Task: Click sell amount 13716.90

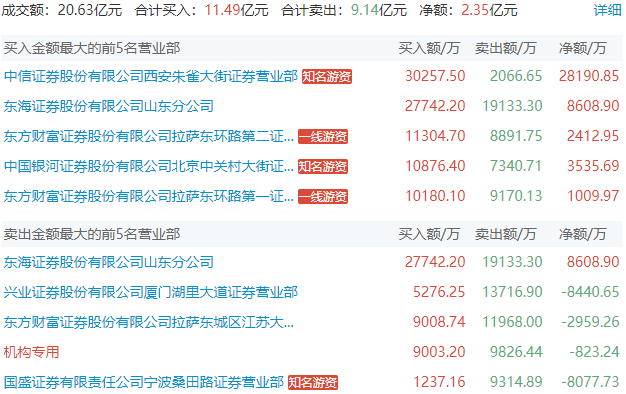Action: click(x=512, y=292)
